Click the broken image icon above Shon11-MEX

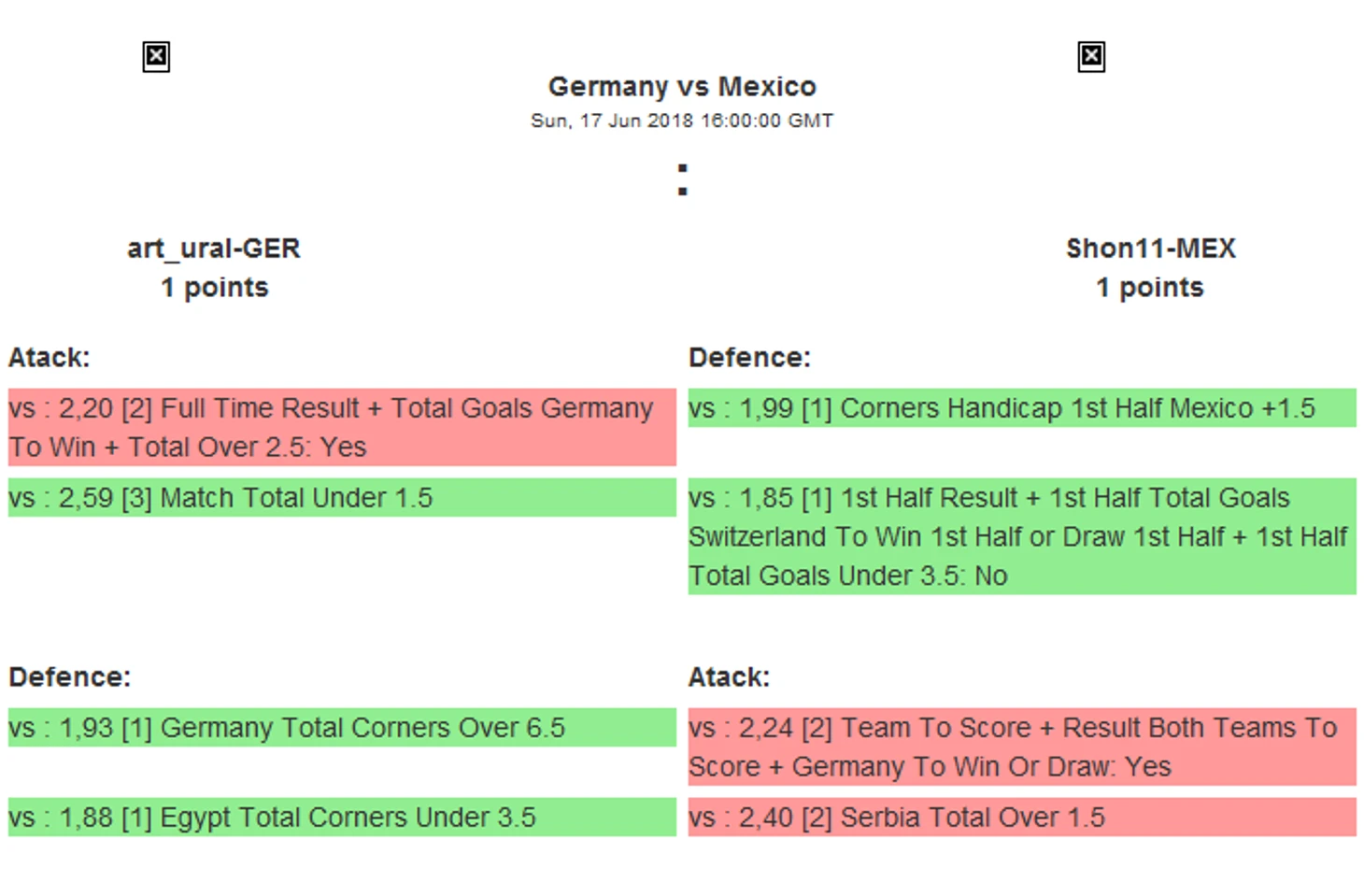pyautogui.click(x=1090, y=57)
